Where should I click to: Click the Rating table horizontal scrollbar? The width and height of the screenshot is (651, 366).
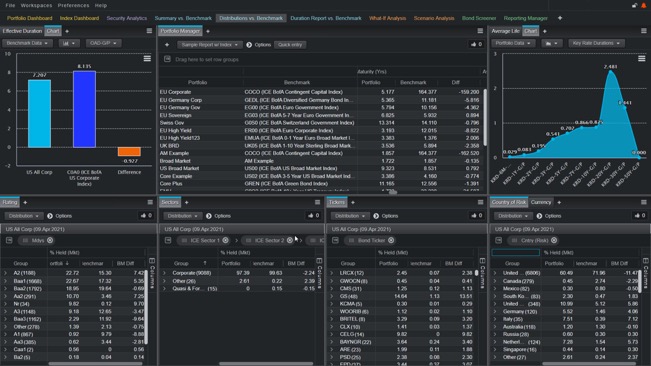[x=95, y=364]
